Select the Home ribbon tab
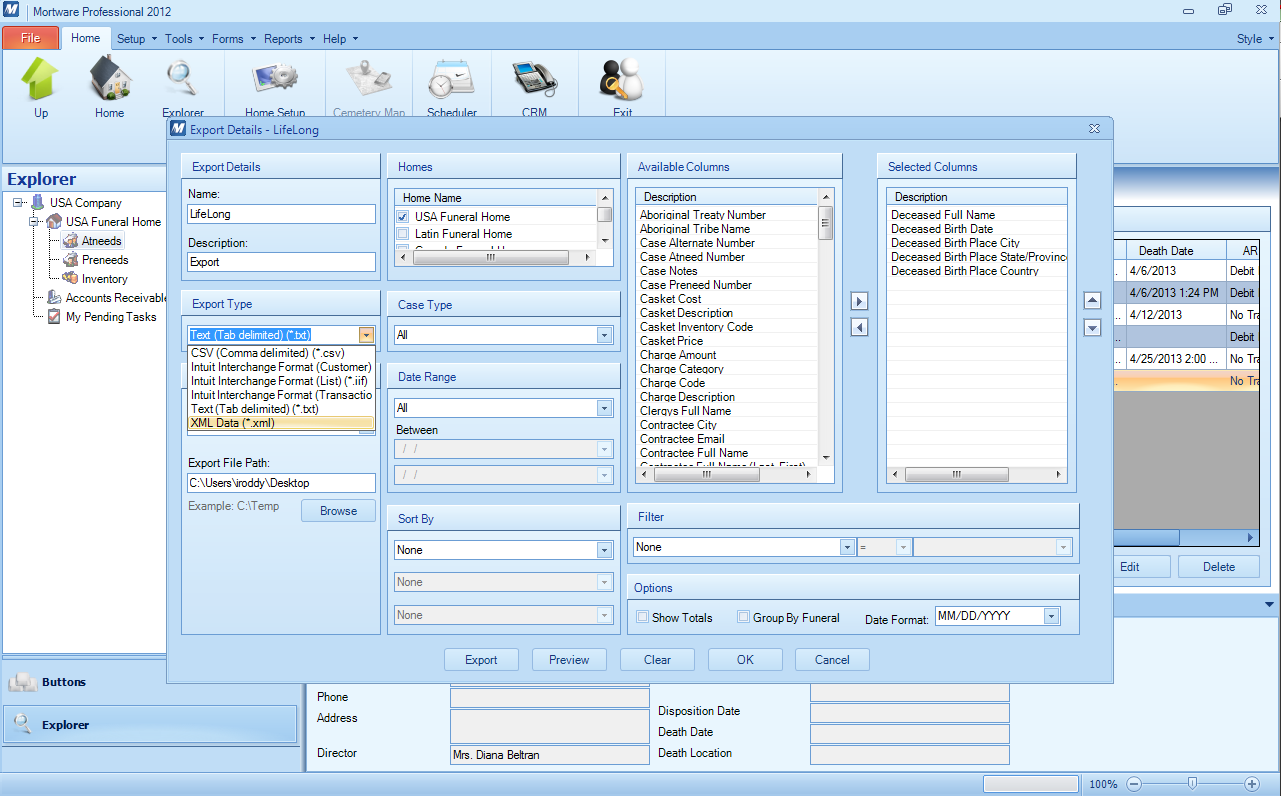This screenshot has width=1281, height=796. (85, 38)
